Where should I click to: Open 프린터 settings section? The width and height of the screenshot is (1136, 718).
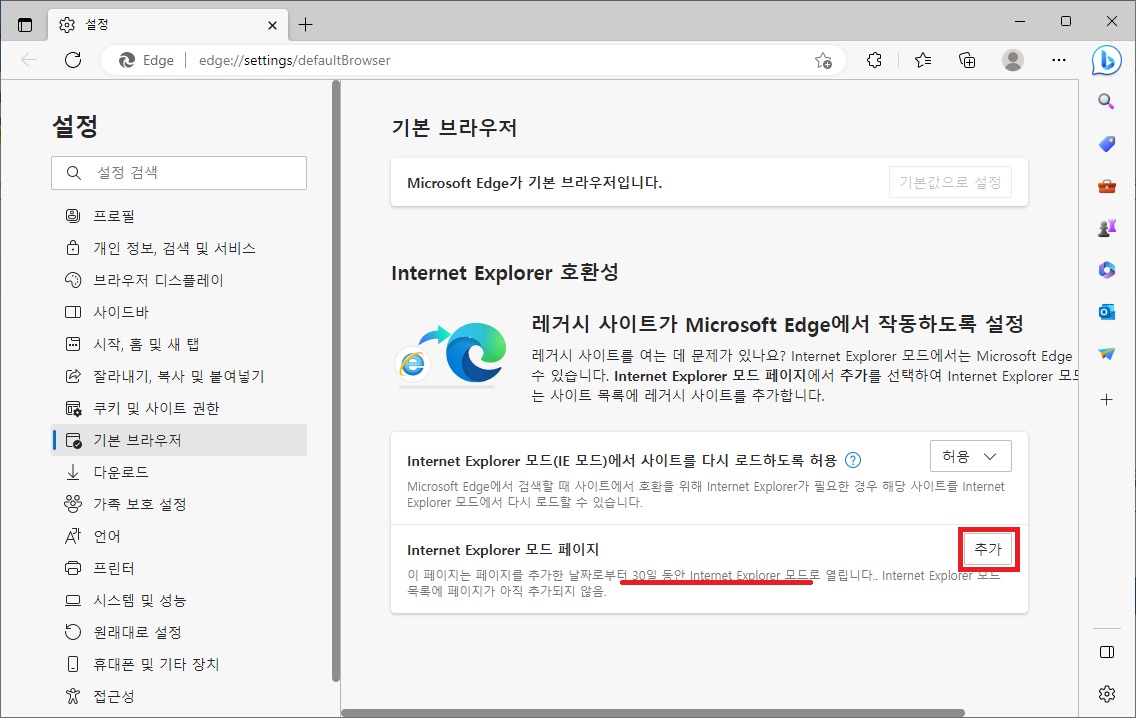(179, 568)
